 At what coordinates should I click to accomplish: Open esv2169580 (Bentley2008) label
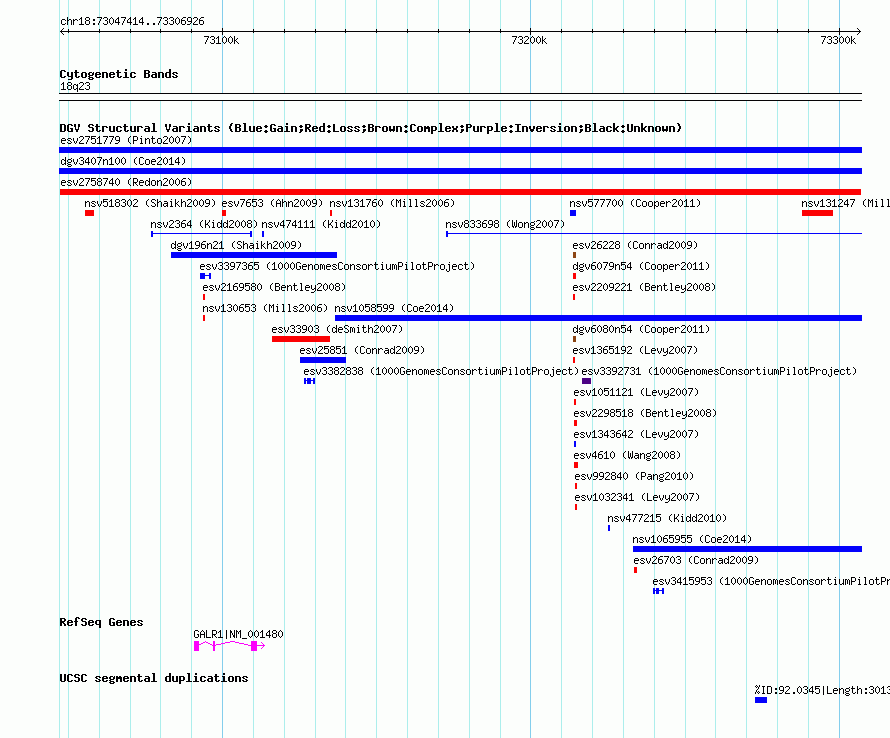274,287
